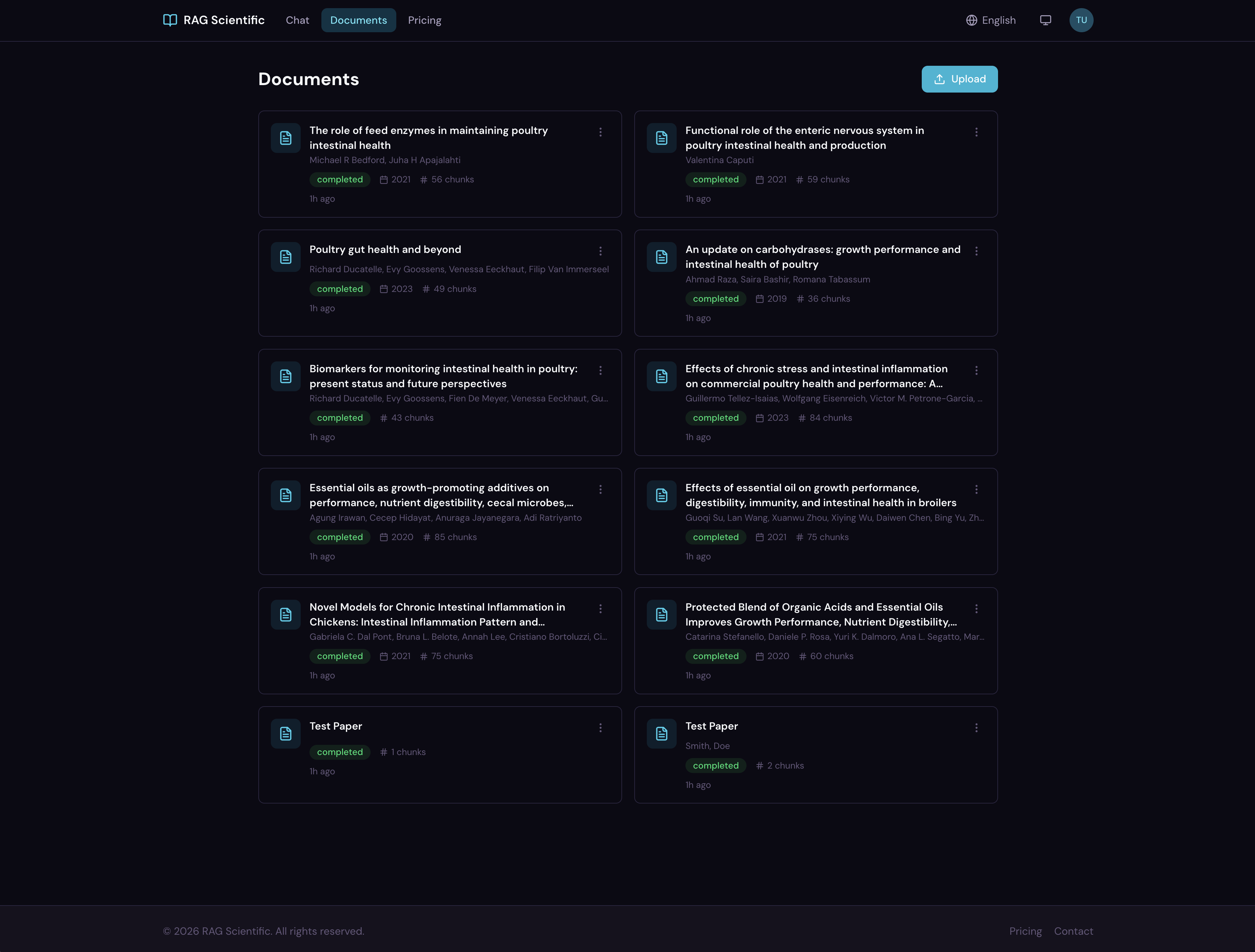Screen dimensions: 1255x952
Task: Click document icon of Biomarkers for monitoring paper
Action: point(285,376)
